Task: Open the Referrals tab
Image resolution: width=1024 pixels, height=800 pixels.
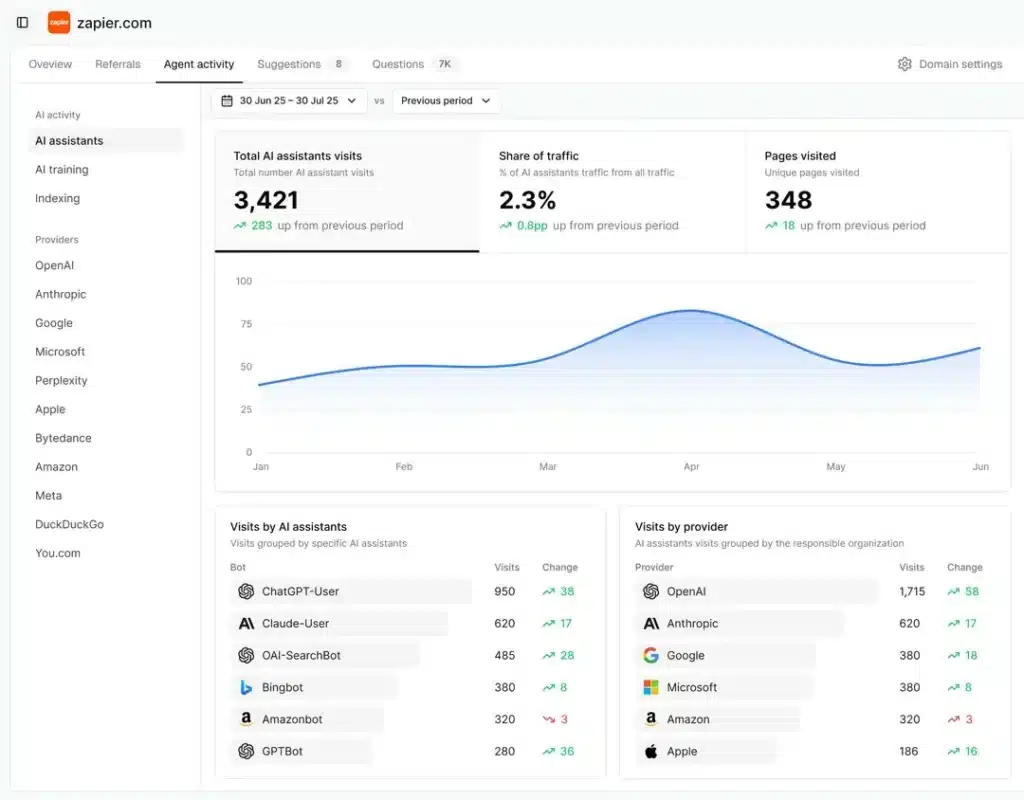Action: [117, 63]
